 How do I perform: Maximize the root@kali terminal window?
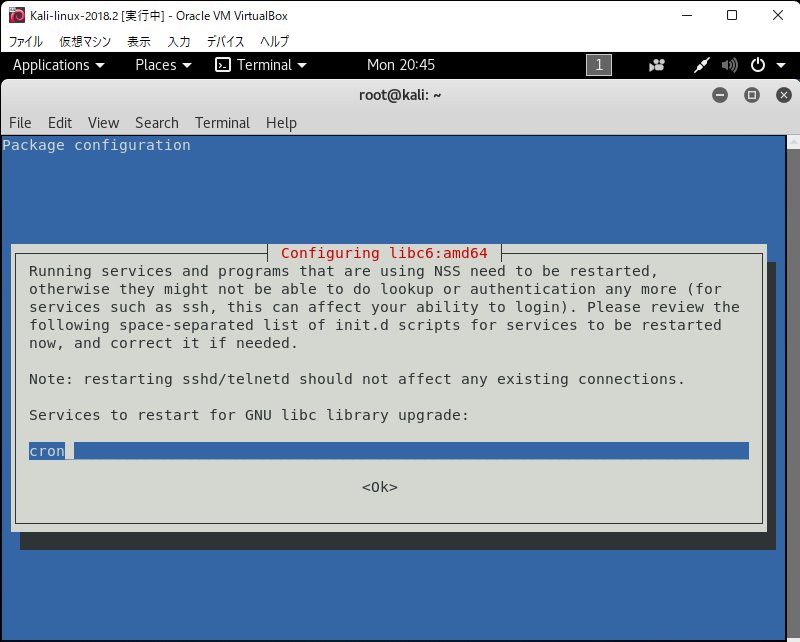752,95
